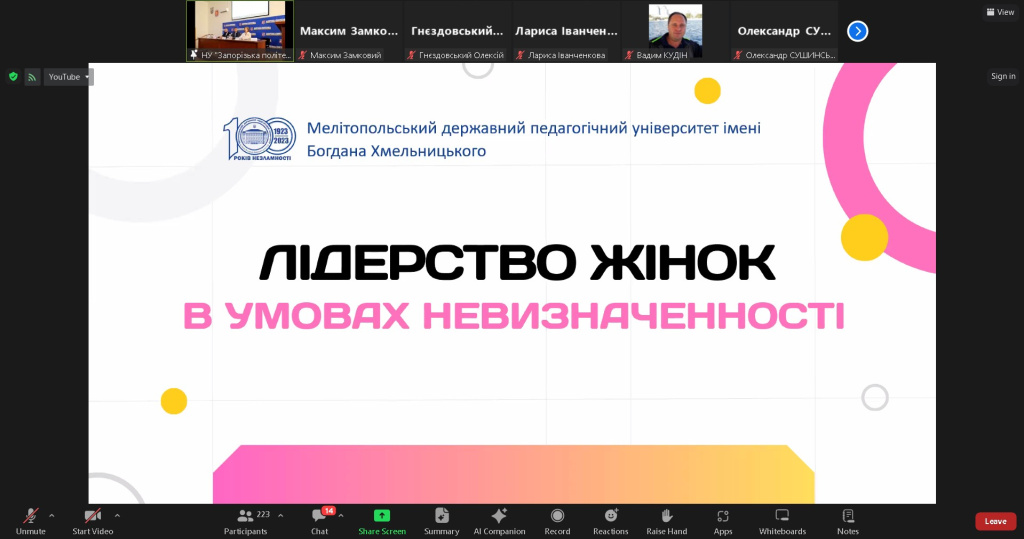Image resolution: width=1024 pixels, height=539 pixels.
Task: Open Whiteboards
Action: tap(782, 521)
